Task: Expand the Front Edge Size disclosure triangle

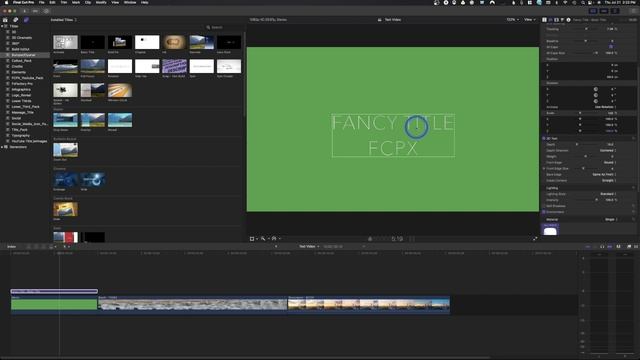Action: (x=544, y=169)
